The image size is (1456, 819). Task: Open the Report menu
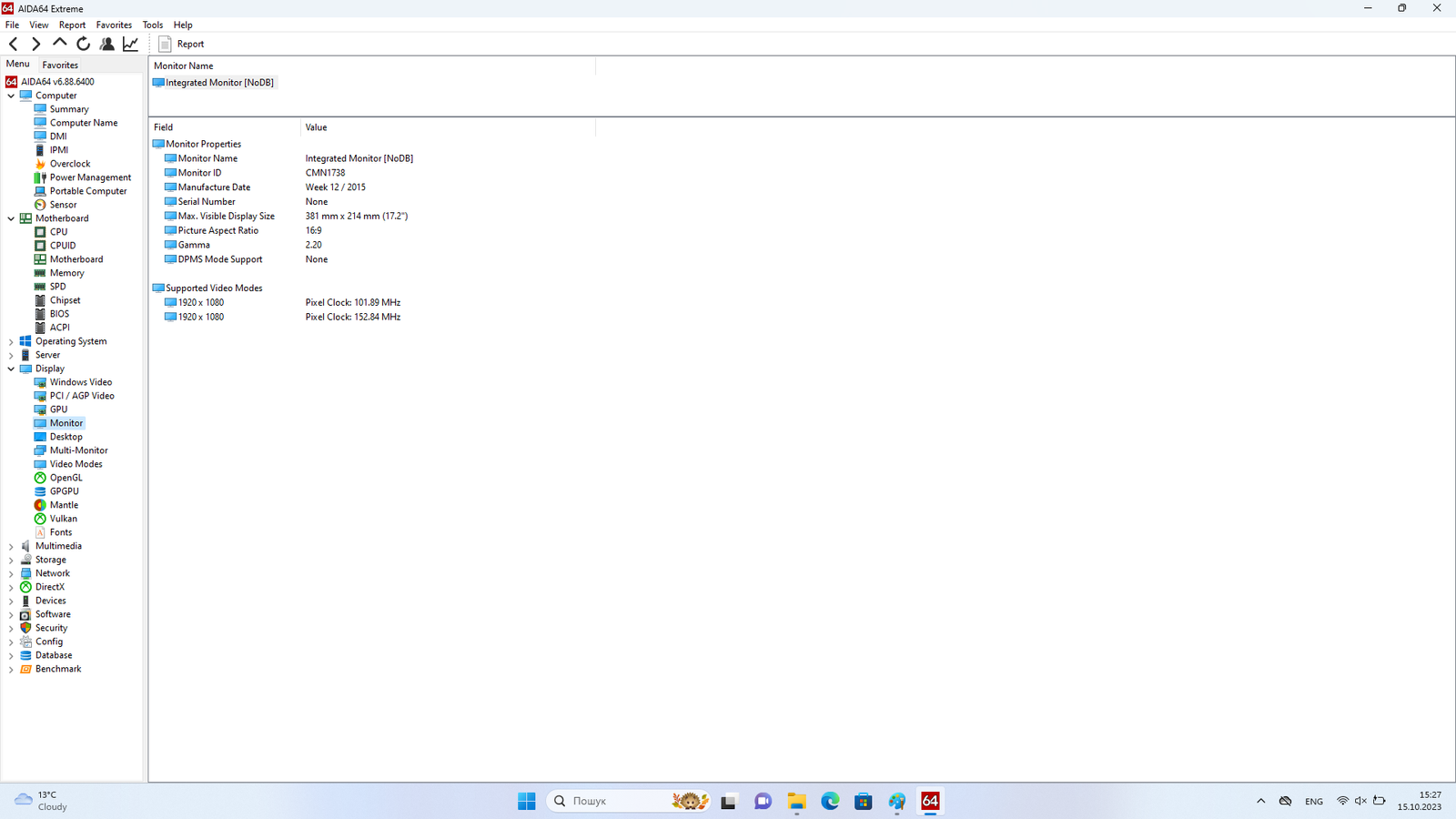[x=72, y=25]
